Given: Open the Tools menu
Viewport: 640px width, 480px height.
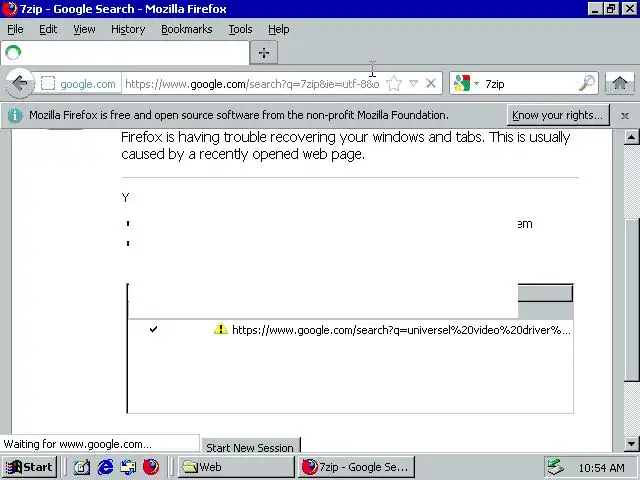Looking at the screenshot, I should point(240,29).
